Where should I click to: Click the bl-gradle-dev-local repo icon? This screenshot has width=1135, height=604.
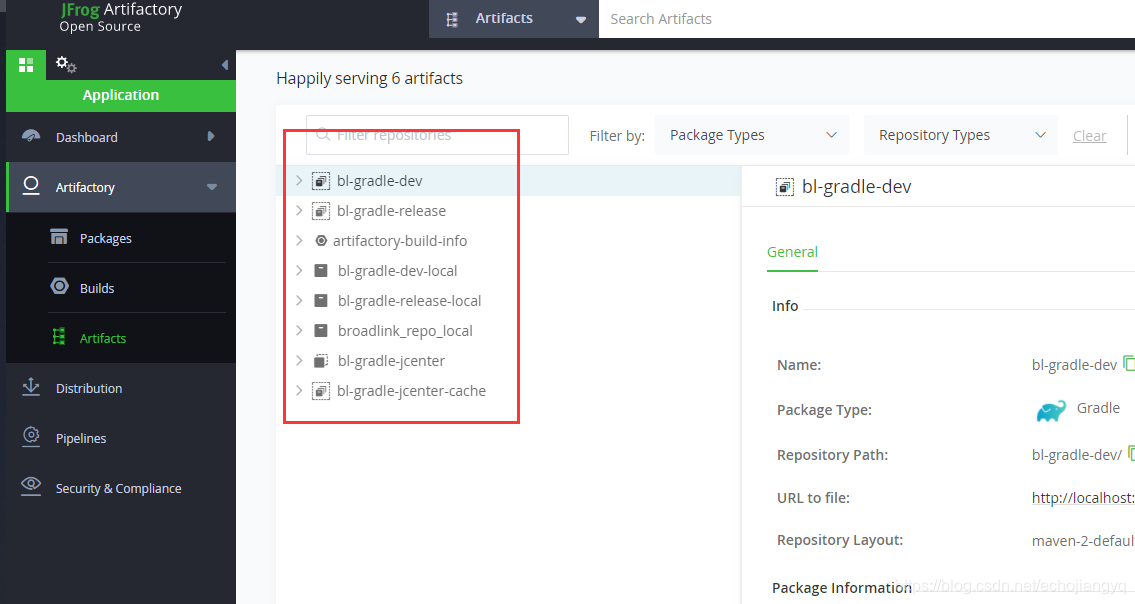click(x=321, y=271)
